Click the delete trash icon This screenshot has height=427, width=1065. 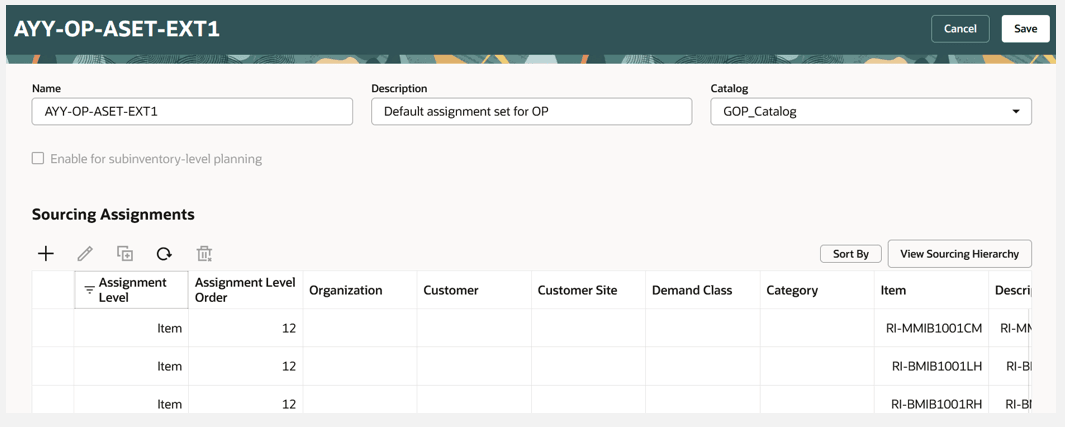pyautogui.click(x=204, y=254)
